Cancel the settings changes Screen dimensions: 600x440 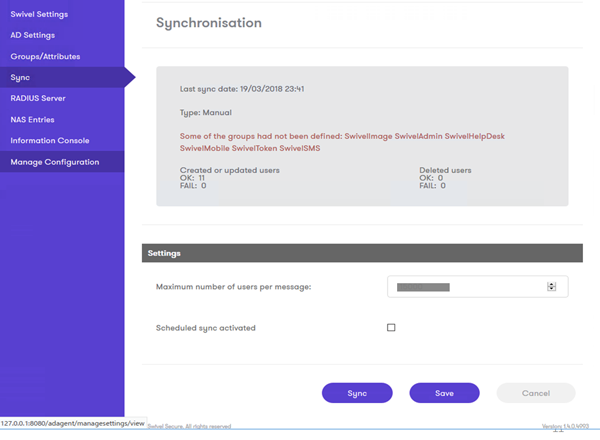(536, 393)
